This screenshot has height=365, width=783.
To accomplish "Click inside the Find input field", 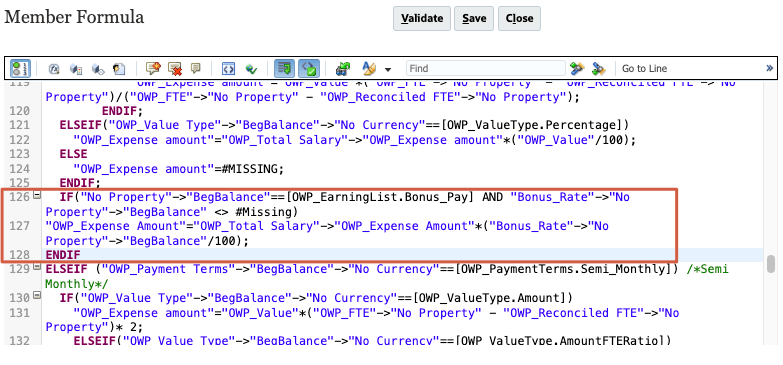I will (x=485, y=68).
